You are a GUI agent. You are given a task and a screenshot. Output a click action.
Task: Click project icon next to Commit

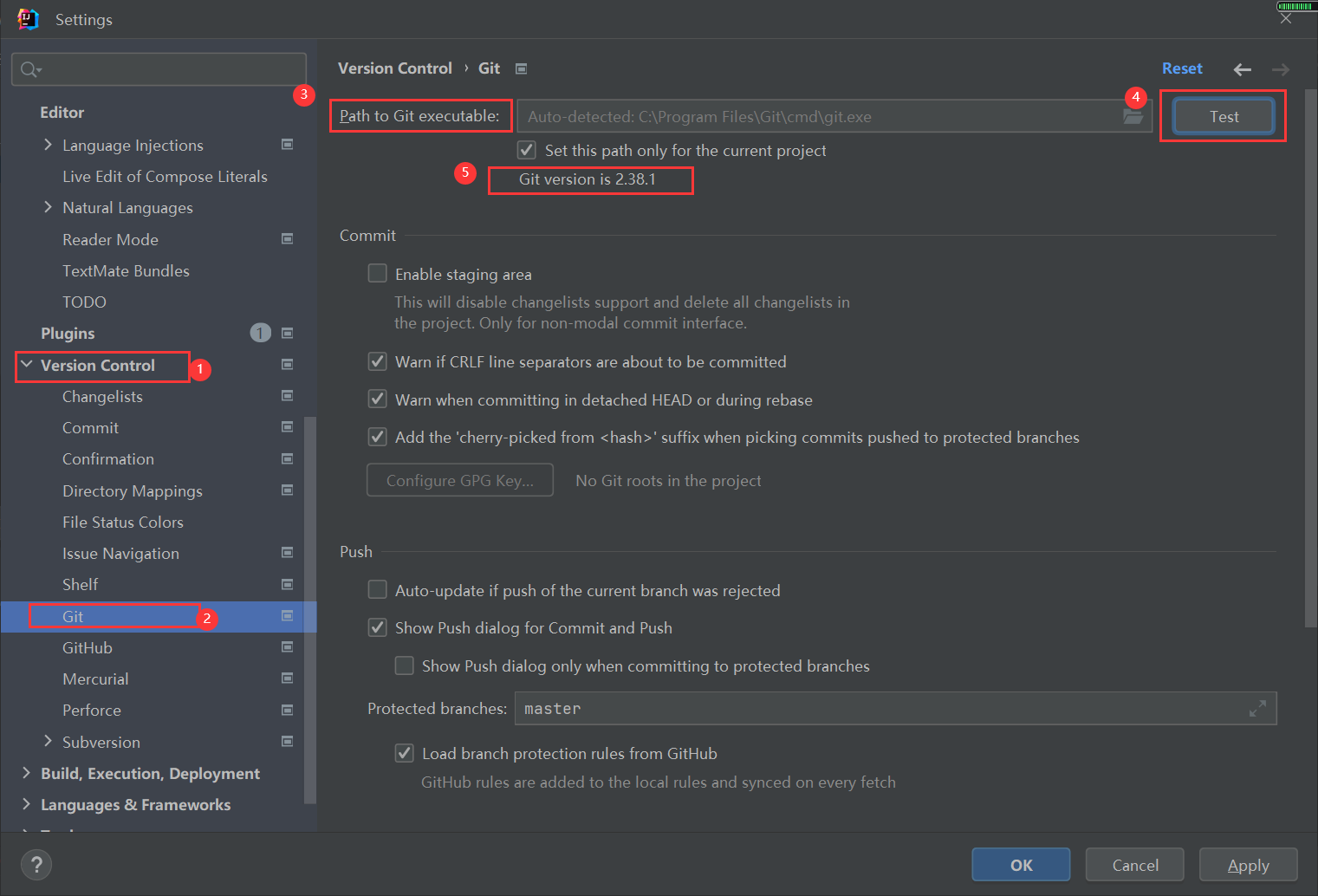coord(287,427)
